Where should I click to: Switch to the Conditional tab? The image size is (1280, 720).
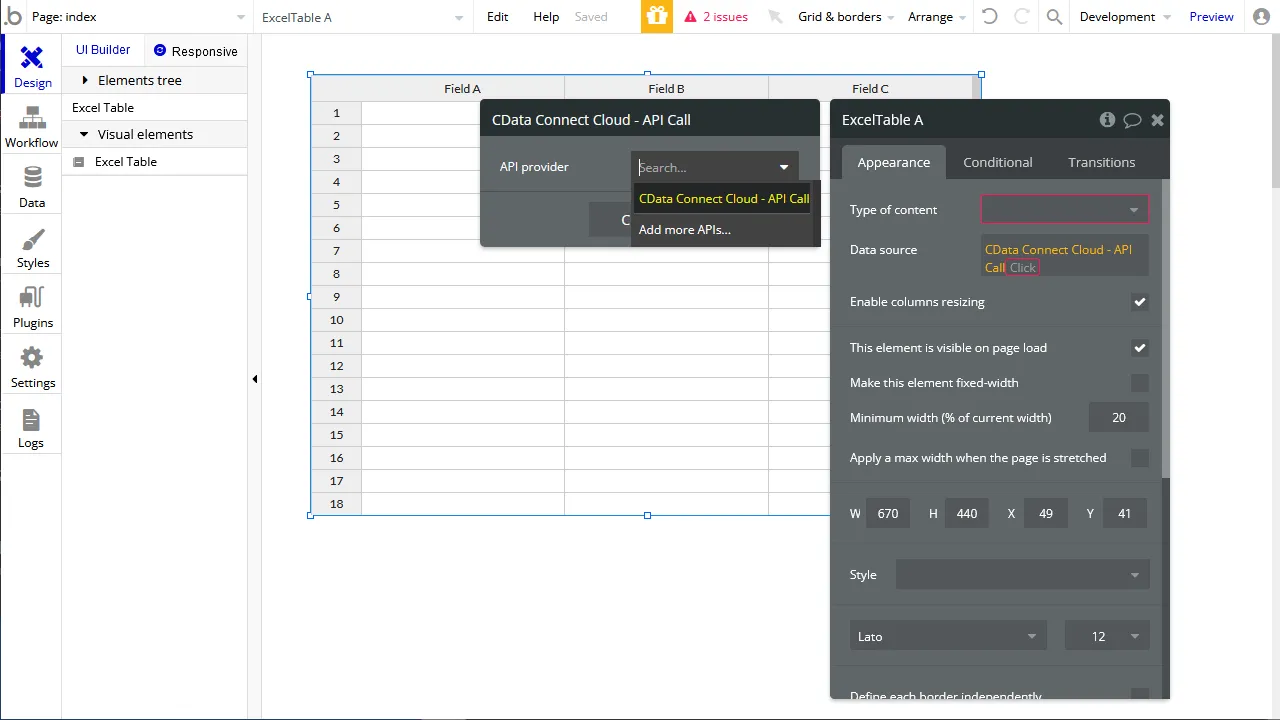[997, 162]
